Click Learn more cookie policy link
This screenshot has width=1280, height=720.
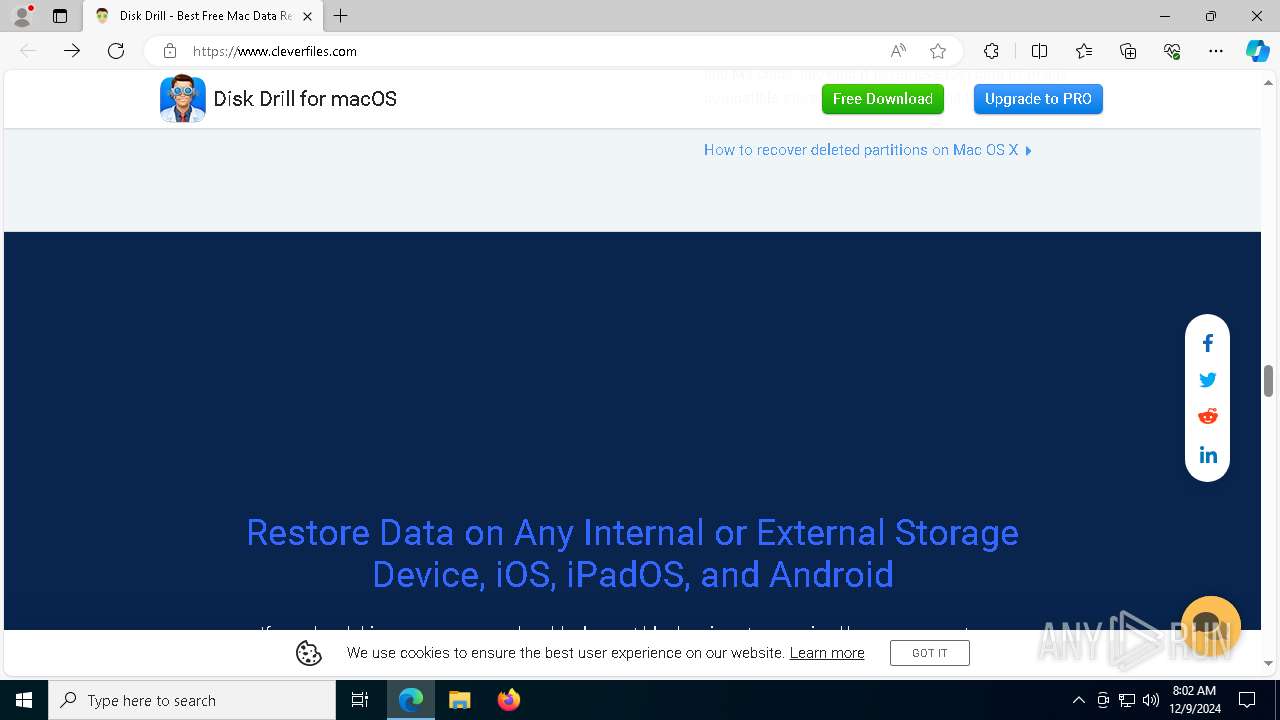(x=827, y=653)
